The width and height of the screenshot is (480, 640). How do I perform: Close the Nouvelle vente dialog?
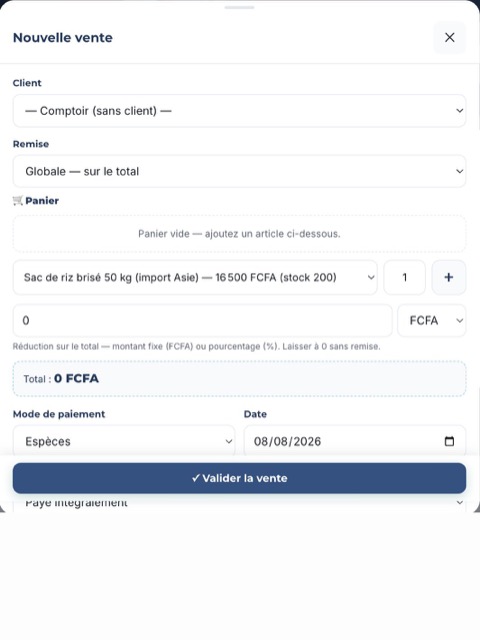pos(449,38)
